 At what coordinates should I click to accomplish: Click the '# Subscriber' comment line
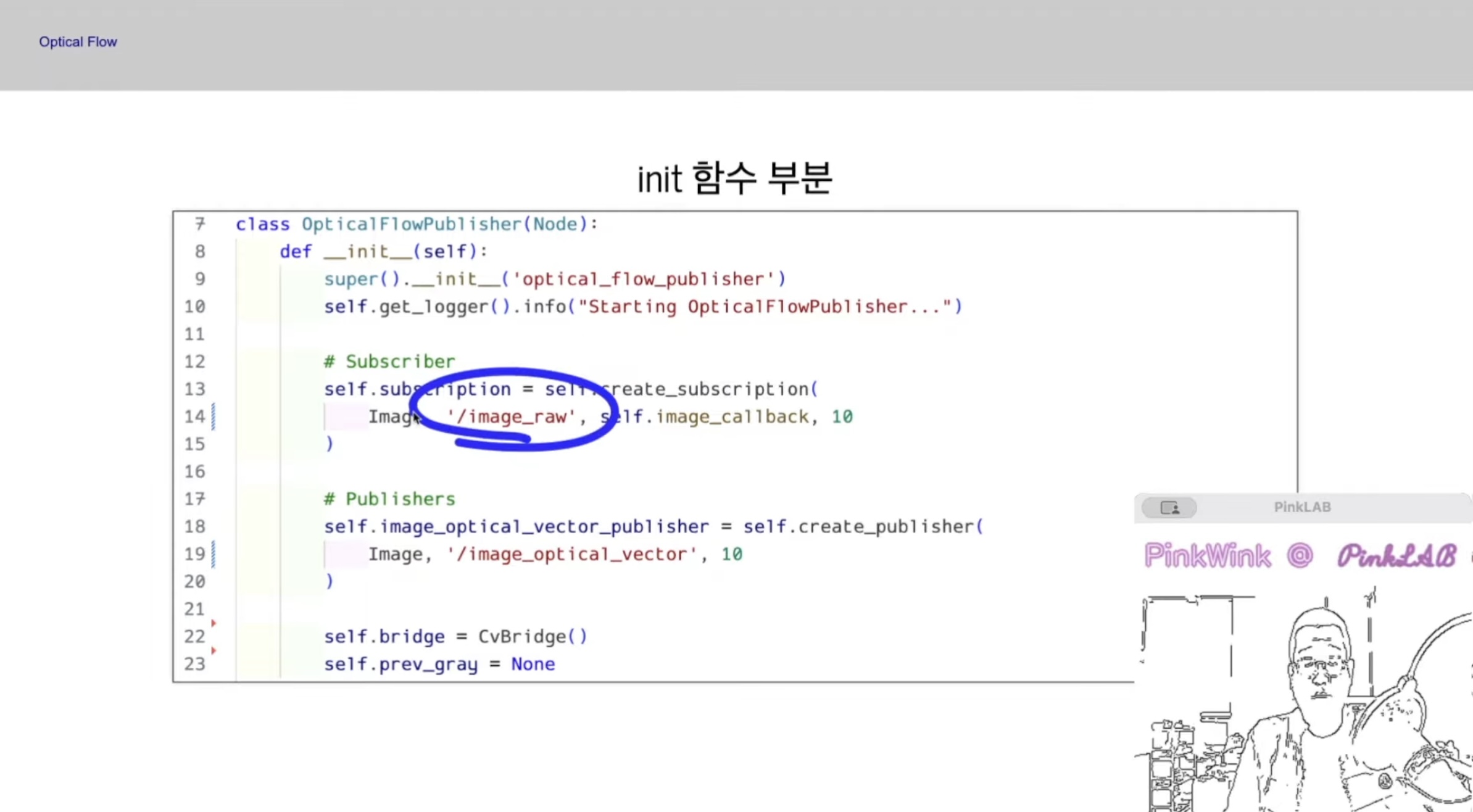coord(389,362)
